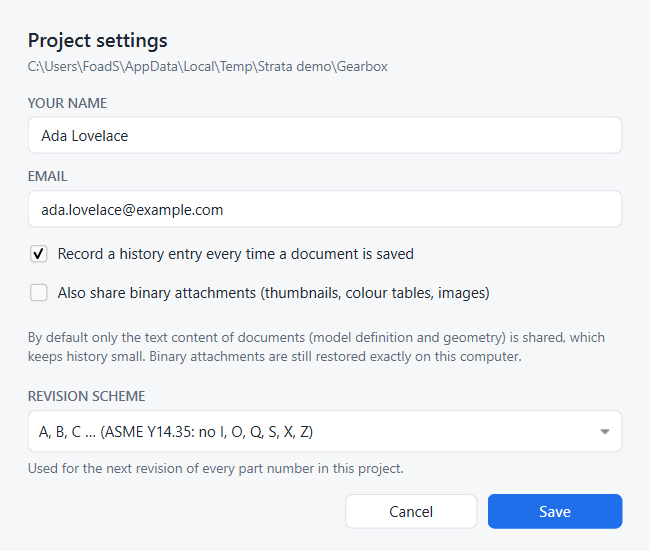Click the 'Used for the next revision' hint text

click(216, 468)
